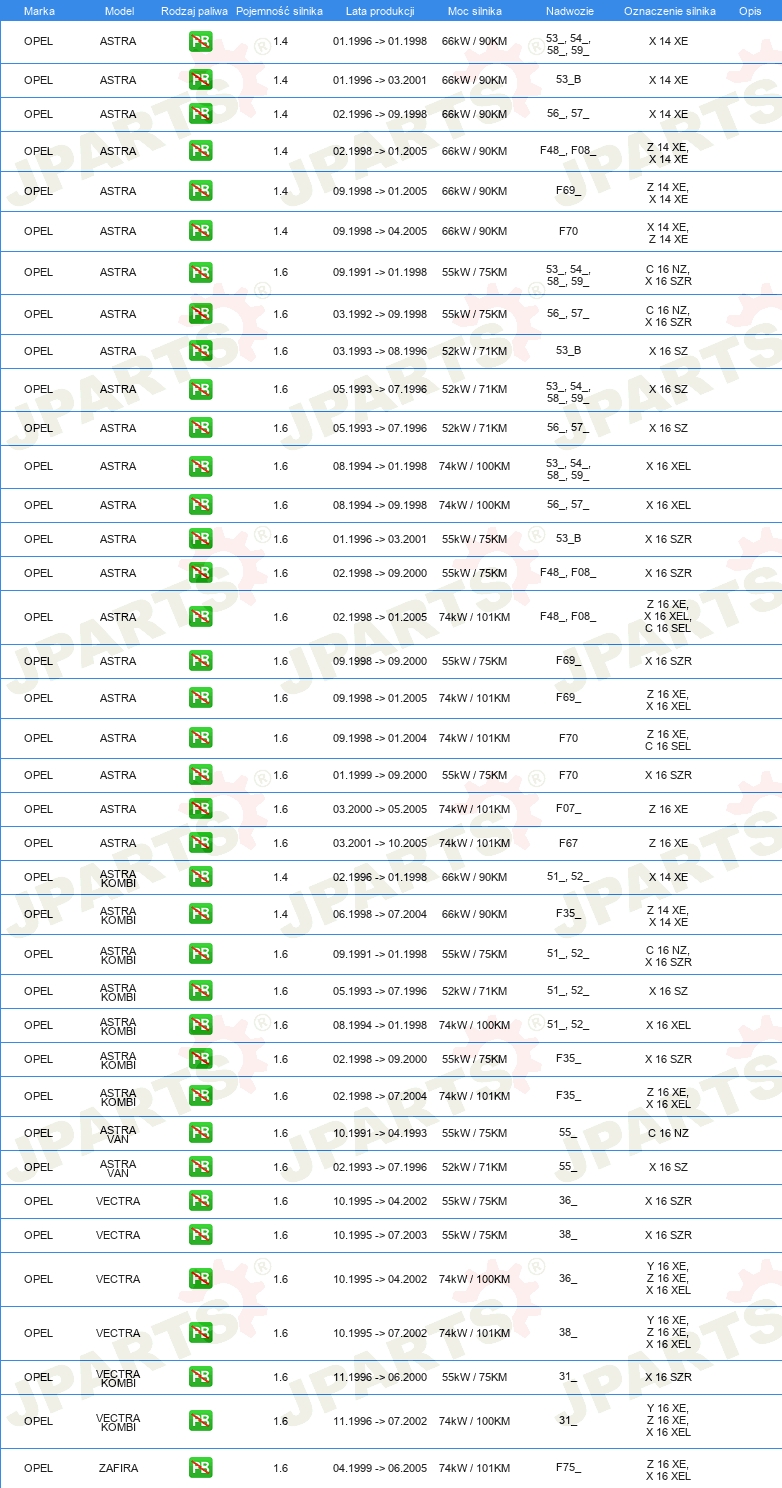
Task: Click the Oznaczenie silnika column header
Action: tap(669, 11)
